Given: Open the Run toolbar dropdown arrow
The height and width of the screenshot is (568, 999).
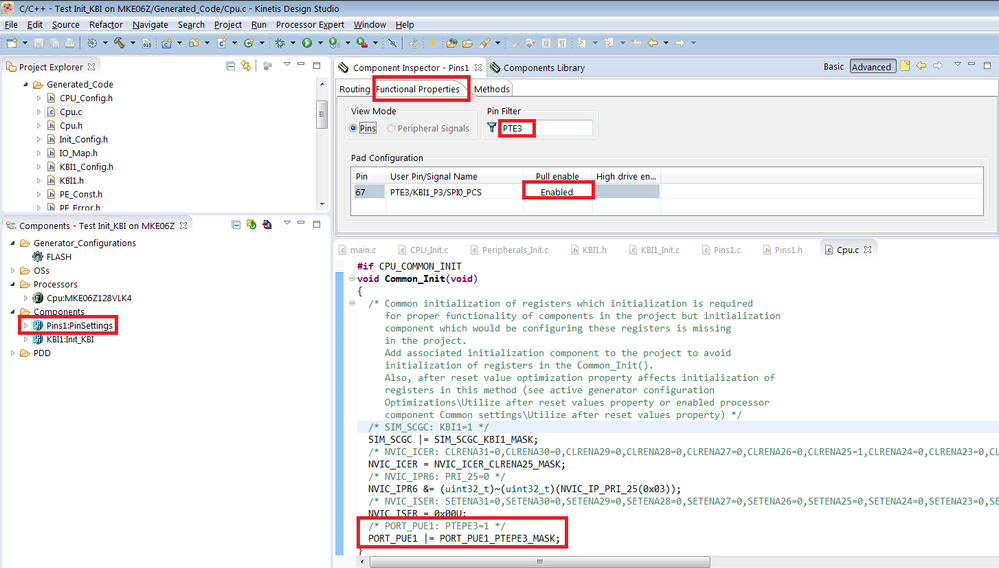Looking at the screenshot, I should (x=320, y=43).
